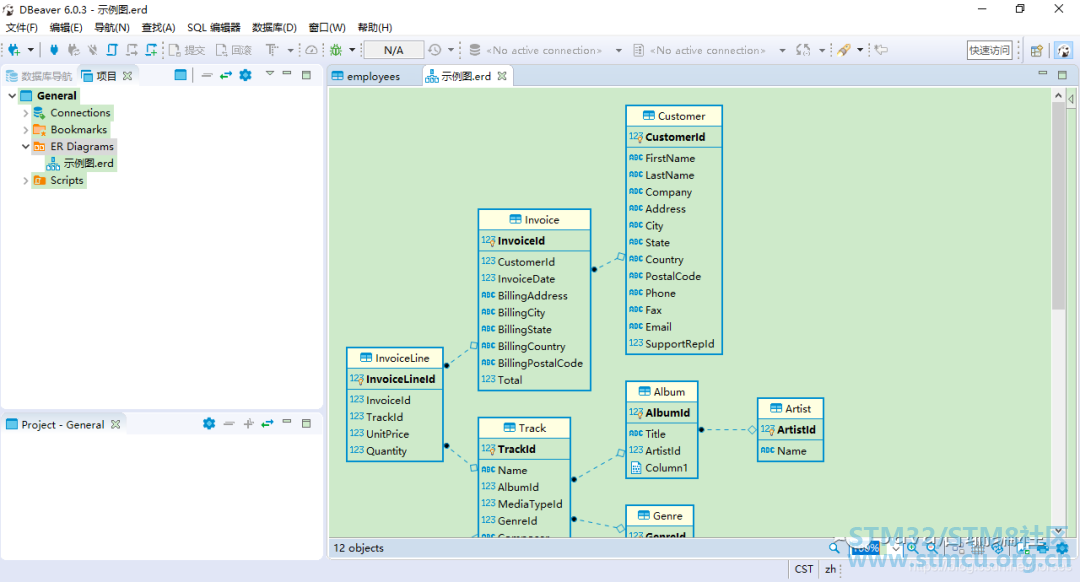Open the transaction mode dropdown arrow
Viewport: 1080px width, 582px height.
pyautogui.click(x=290, y=50)
